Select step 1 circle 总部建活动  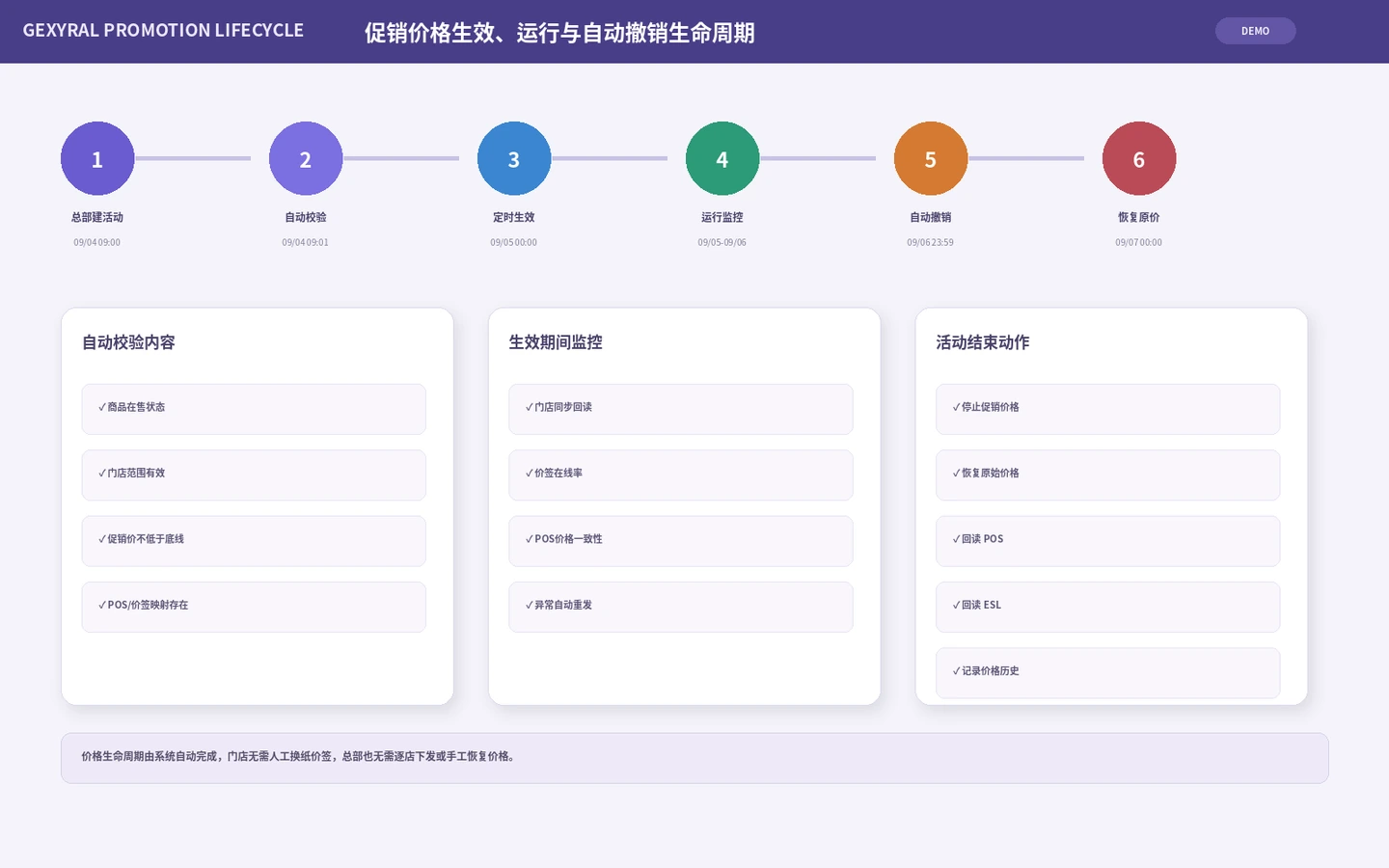(x=97, y=158)
